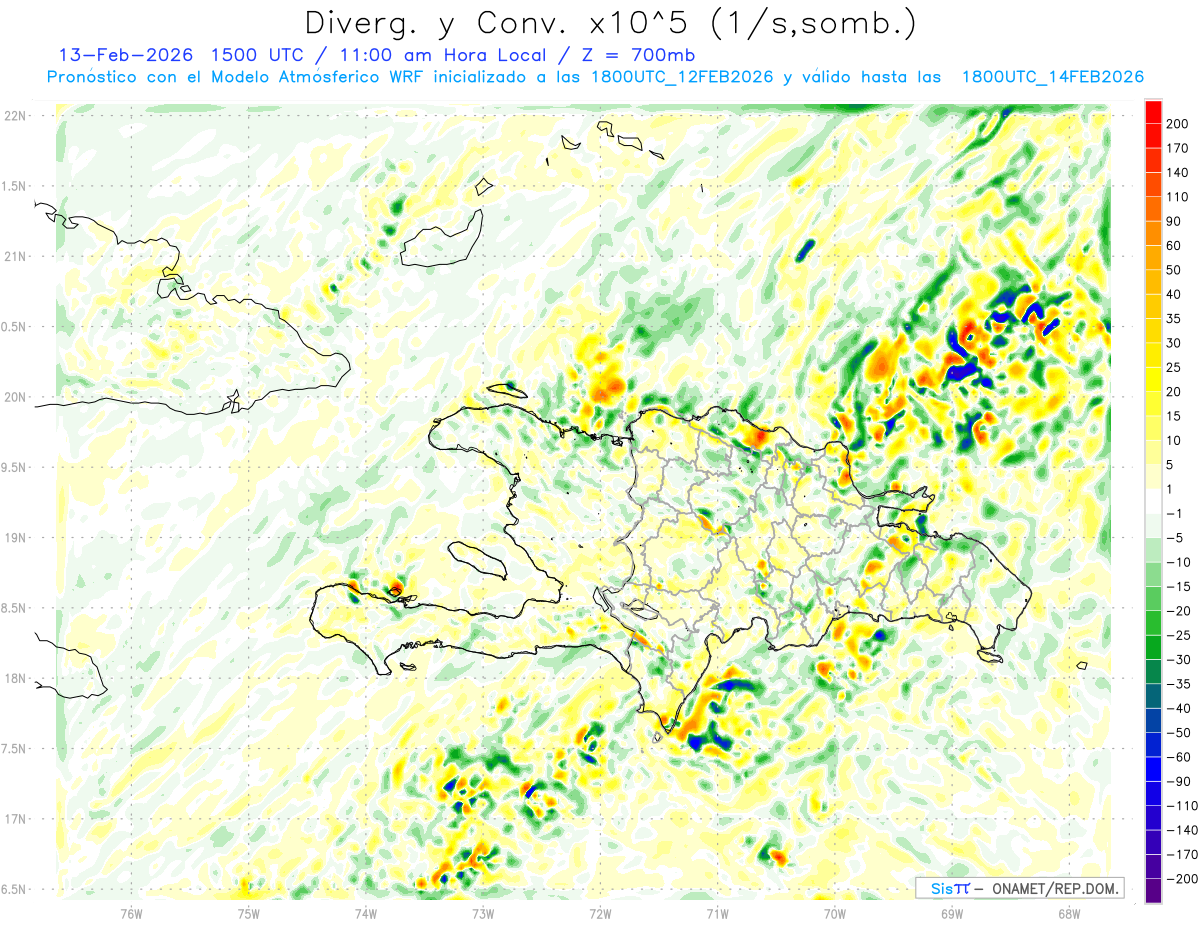Click the '76W' longitude label
The height and width of the screenshot is (927, 1200).
coord(131,912)
